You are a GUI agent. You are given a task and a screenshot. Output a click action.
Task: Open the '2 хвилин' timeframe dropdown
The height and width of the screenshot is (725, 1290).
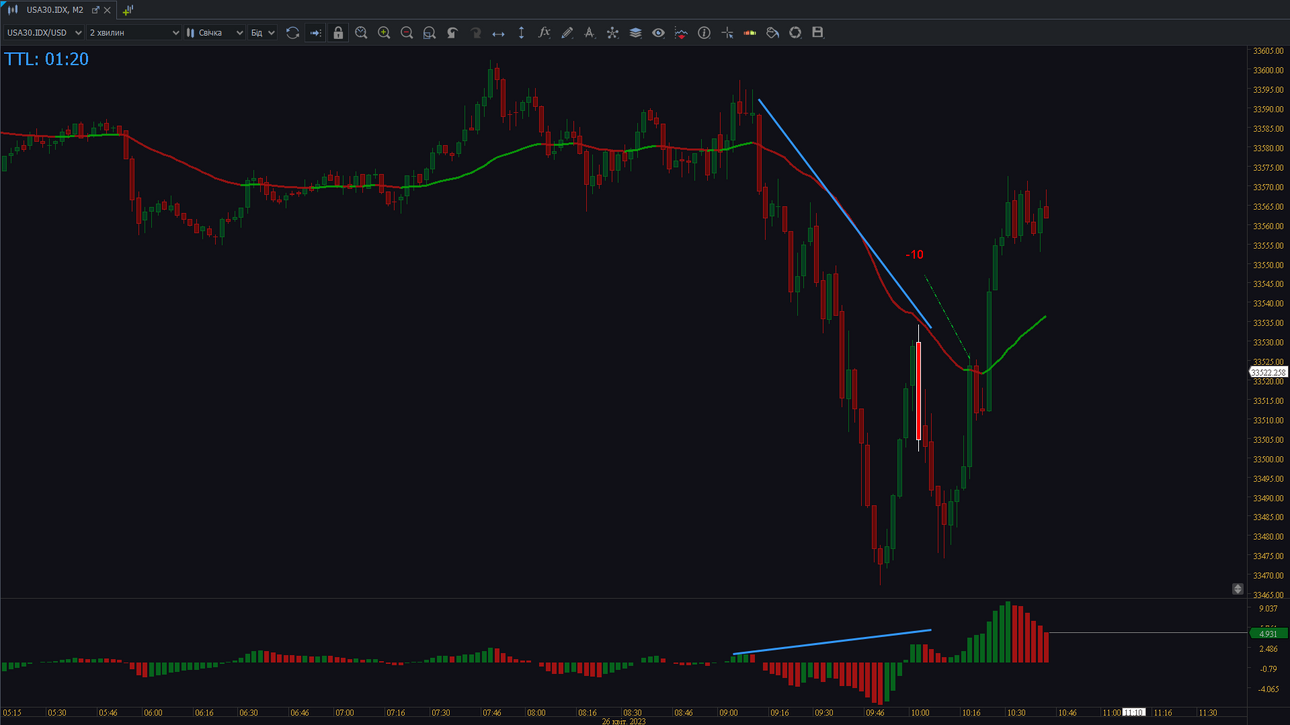tap(134, 33)
